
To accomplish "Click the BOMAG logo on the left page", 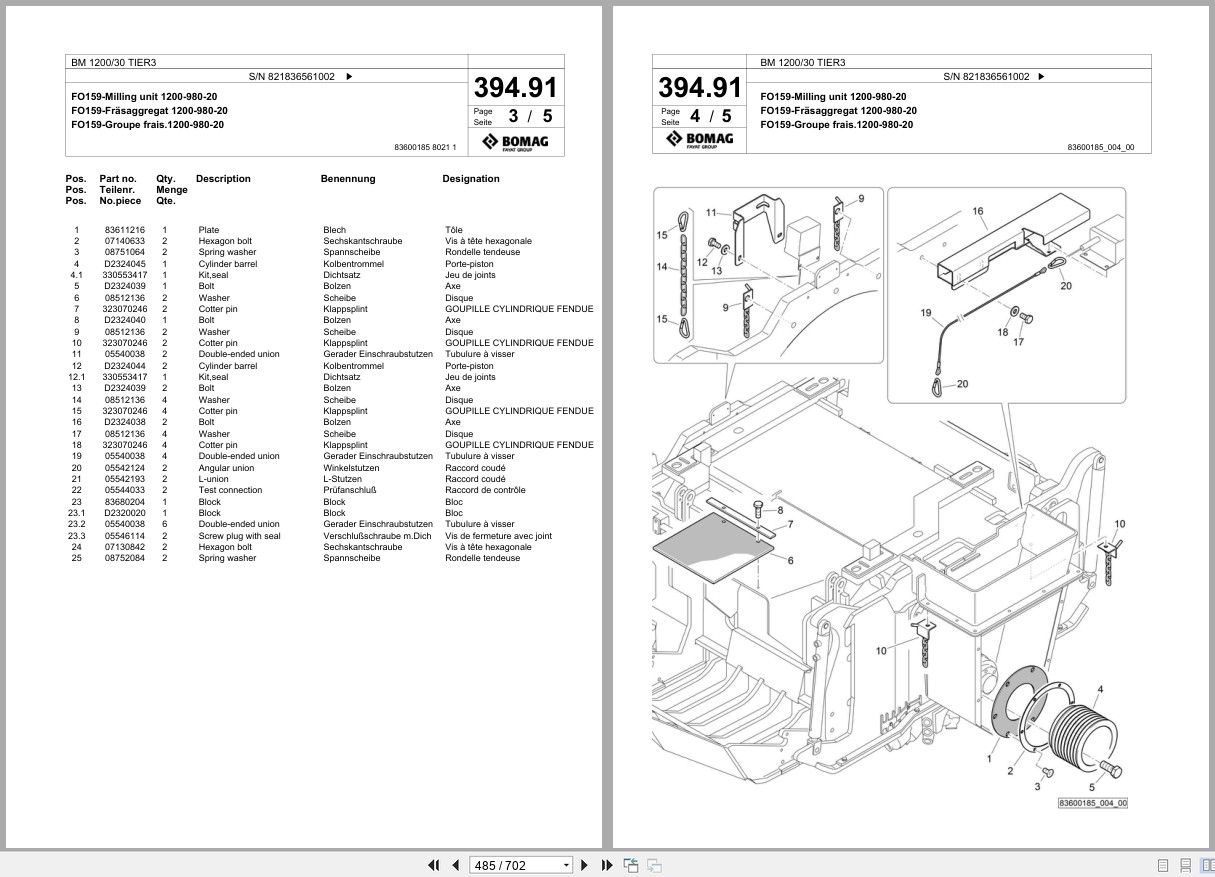I will point(516,142).
